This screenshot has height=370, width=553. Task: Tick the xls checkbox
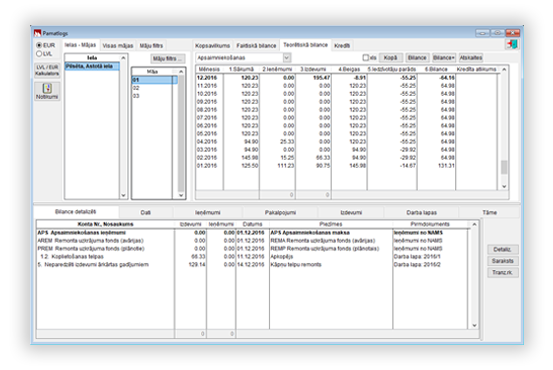[x=365, y=57]
